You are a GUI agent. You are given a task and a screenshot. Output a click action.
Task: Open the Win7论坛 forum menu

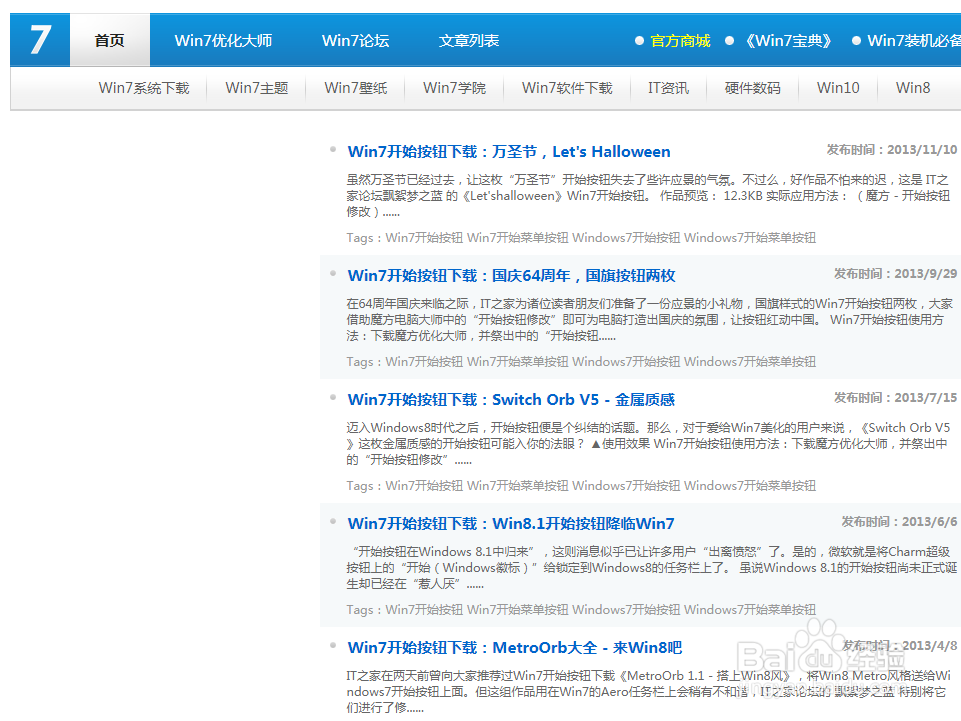click(355, 40)
